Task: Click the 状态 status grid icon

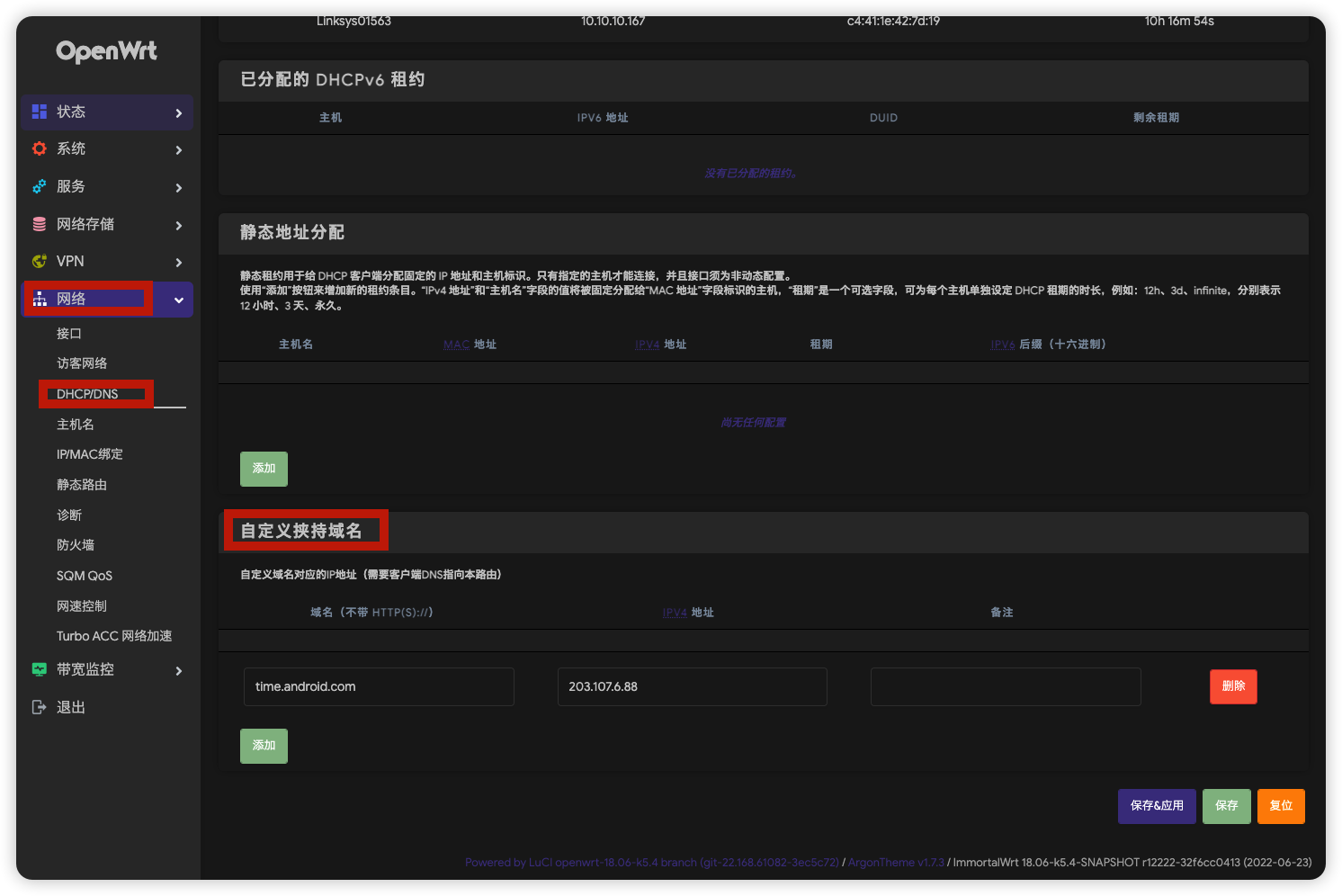Action: pyautogui.click(x=40, y=112)
